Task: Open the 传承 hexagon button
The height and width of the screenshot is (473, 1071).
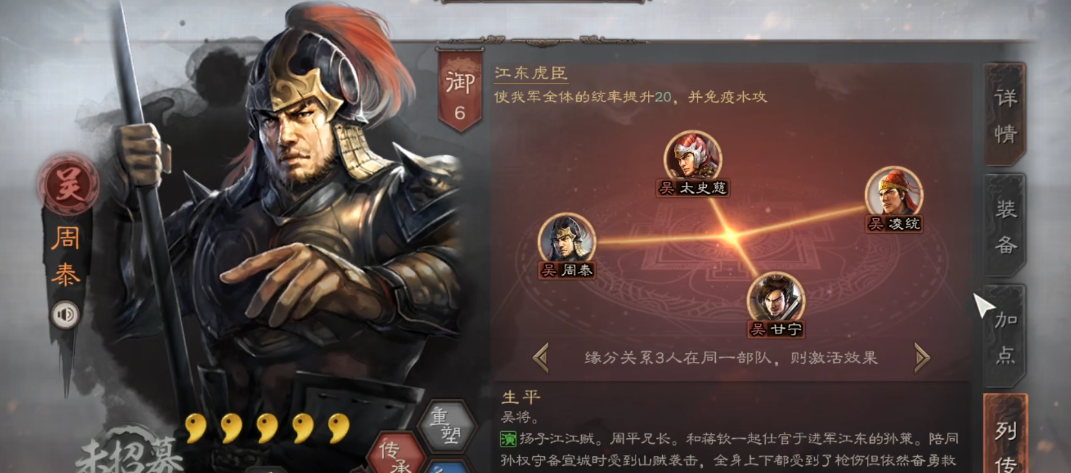Action: click(393, 455)
